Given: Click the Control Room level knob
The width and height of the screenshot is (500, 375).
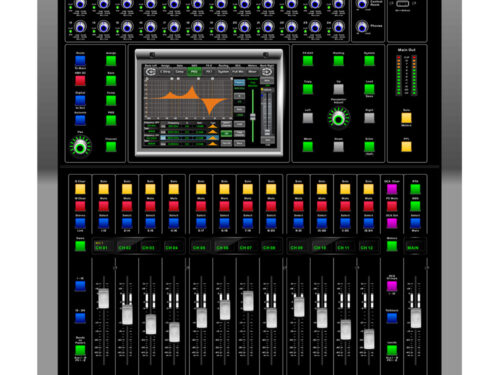Looking at the screenshot, I should pos(362,4).
